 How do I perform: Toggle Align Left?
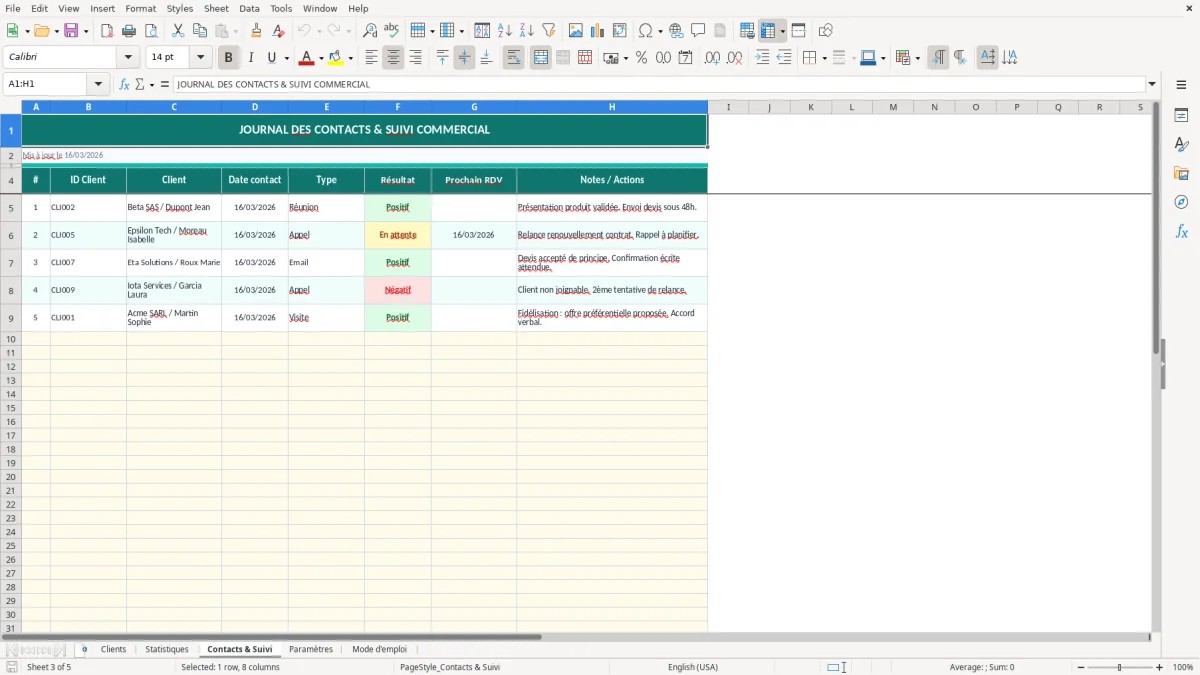pos(372,58)
